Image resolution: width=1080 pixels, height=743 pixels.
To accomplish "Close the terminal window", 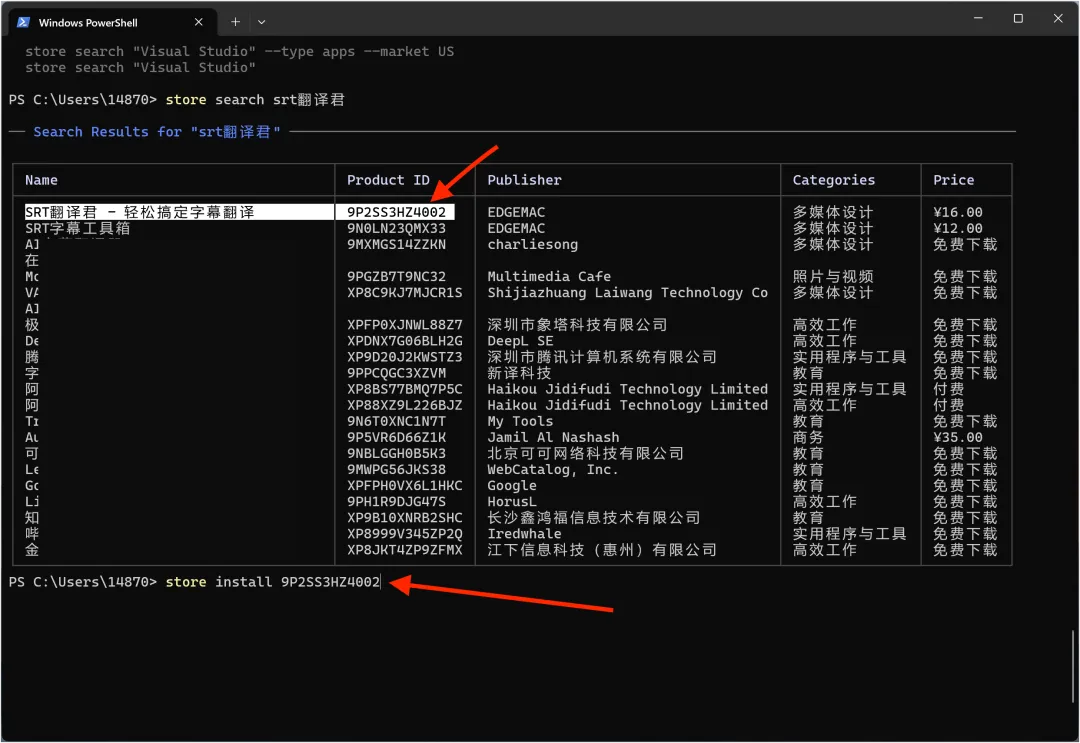I will click(x=1058, y=18).
